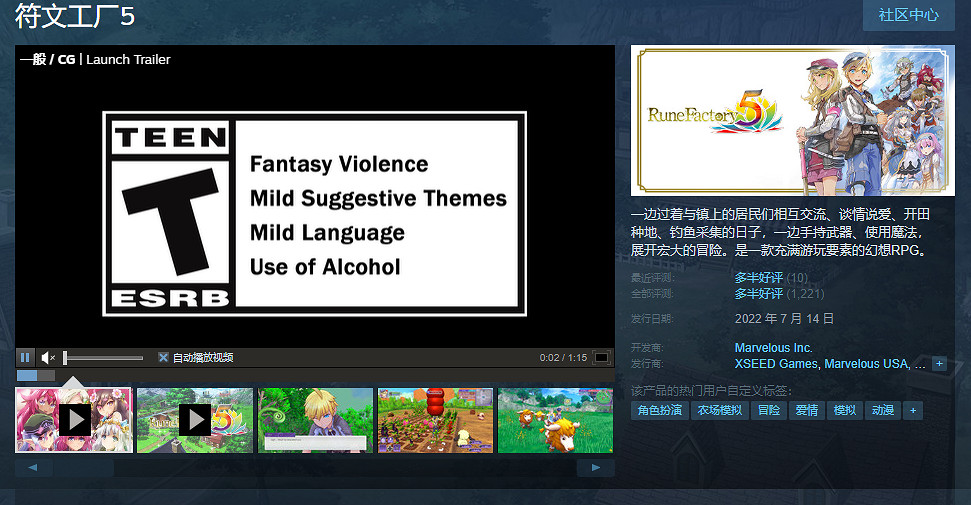Play the second village trailer thumbnail
The width and height of the screenshot is (971, 505).
tap(195, 420)
